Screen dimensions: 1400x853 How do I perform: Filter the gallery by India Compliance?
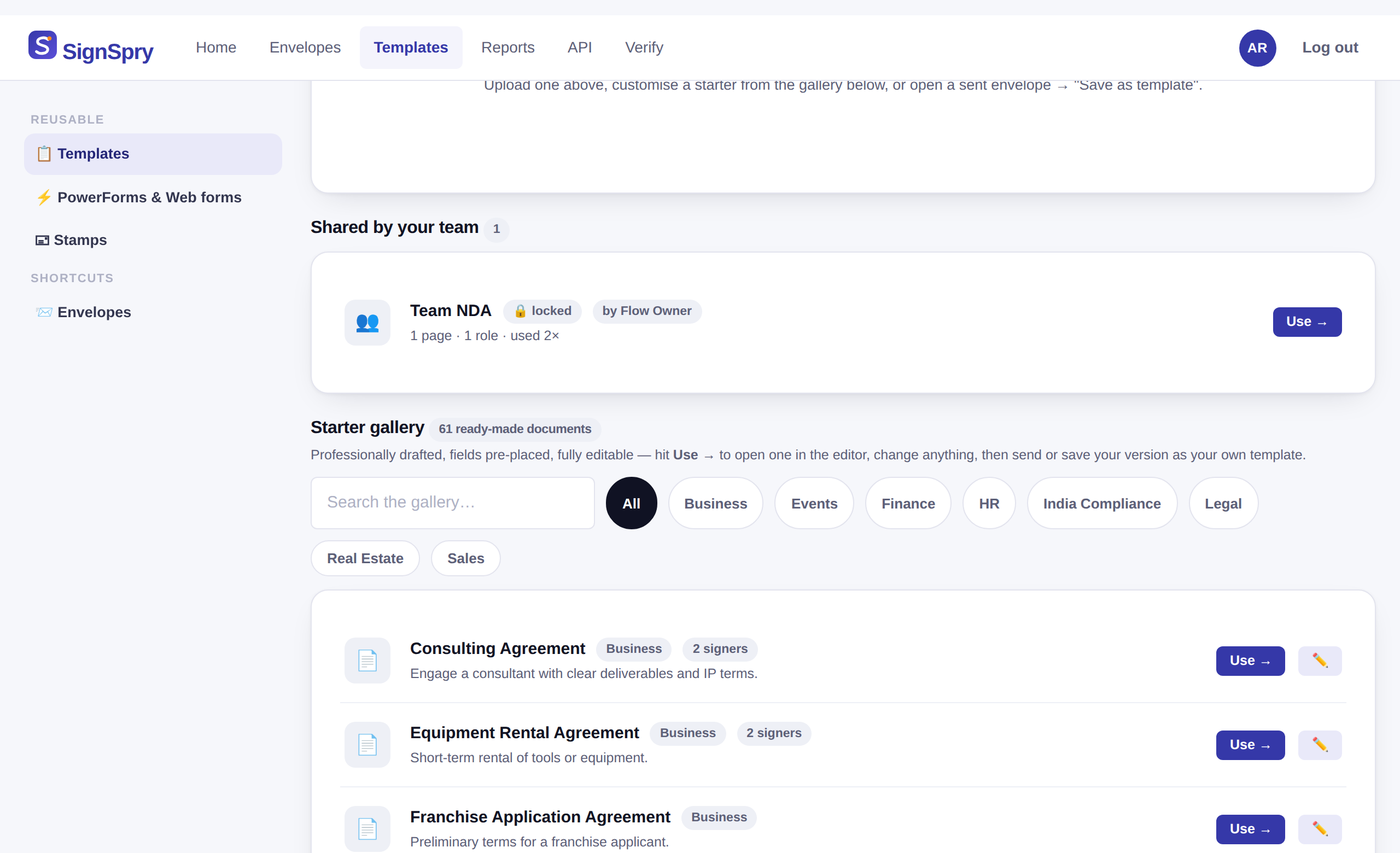(1102, 503)
